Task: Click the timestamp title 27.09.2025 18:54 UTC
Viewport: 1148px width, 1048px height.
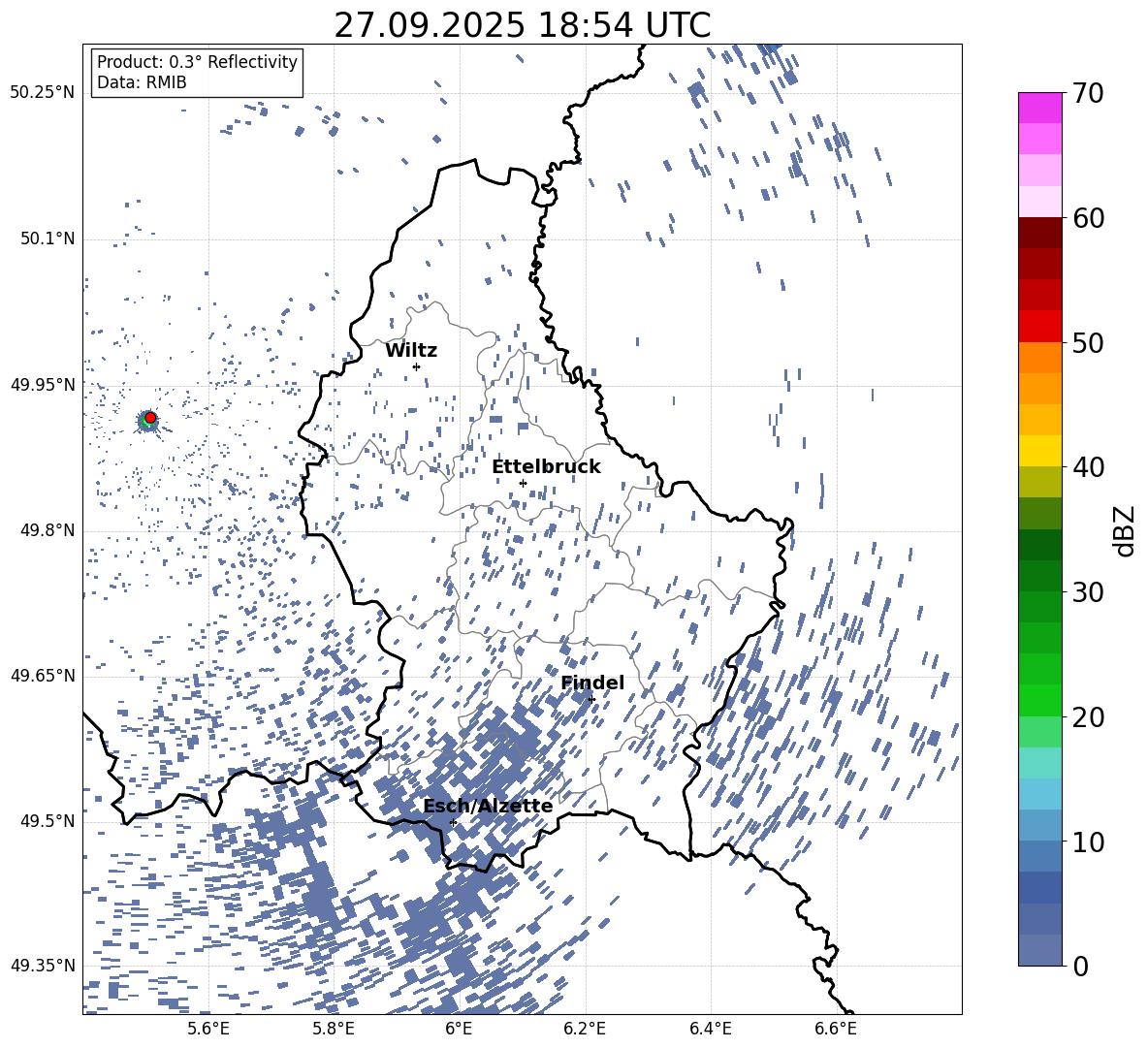Action: coord(522,25)
